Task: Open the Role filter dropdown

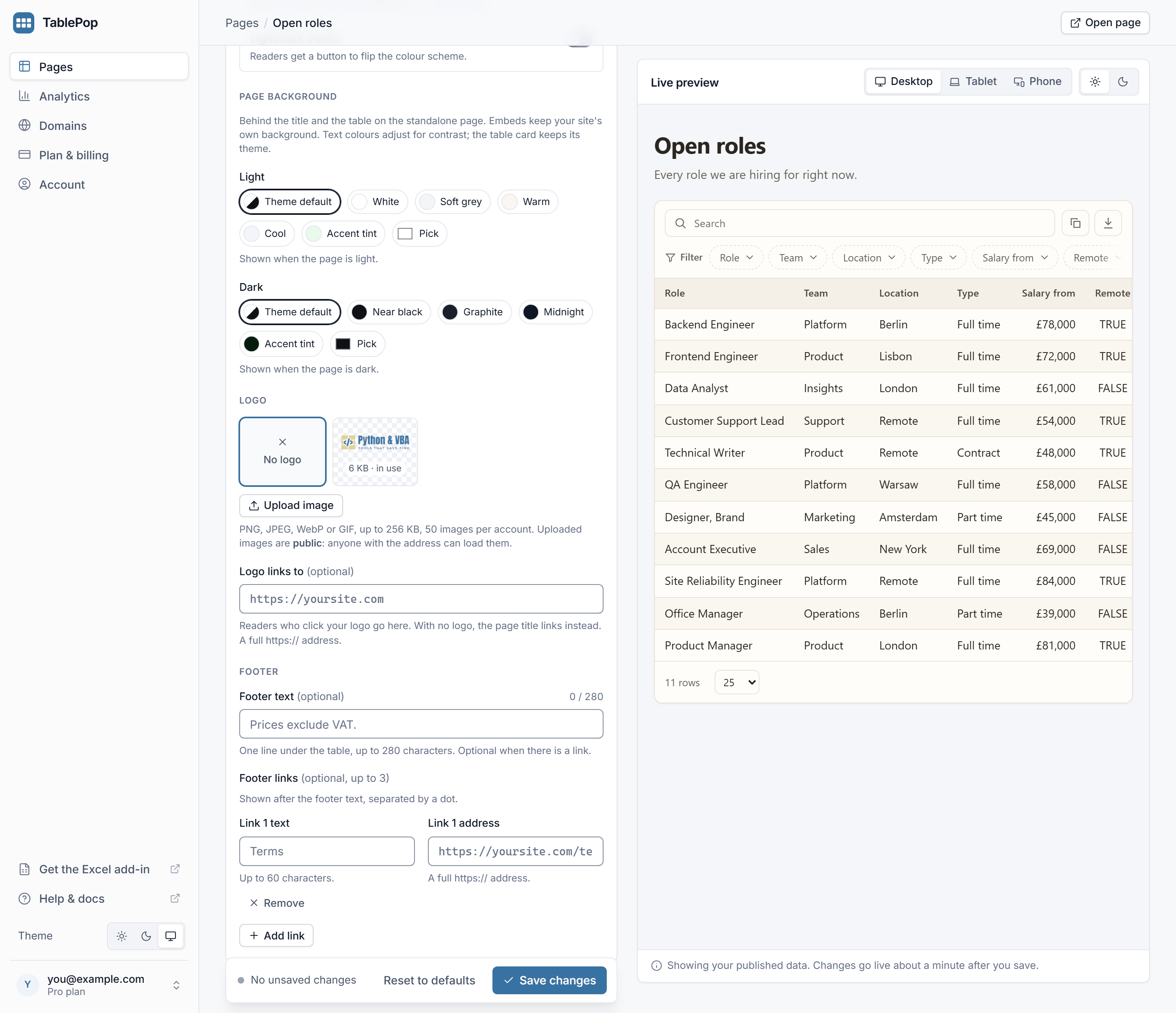Action: click(x=736, y=258)
